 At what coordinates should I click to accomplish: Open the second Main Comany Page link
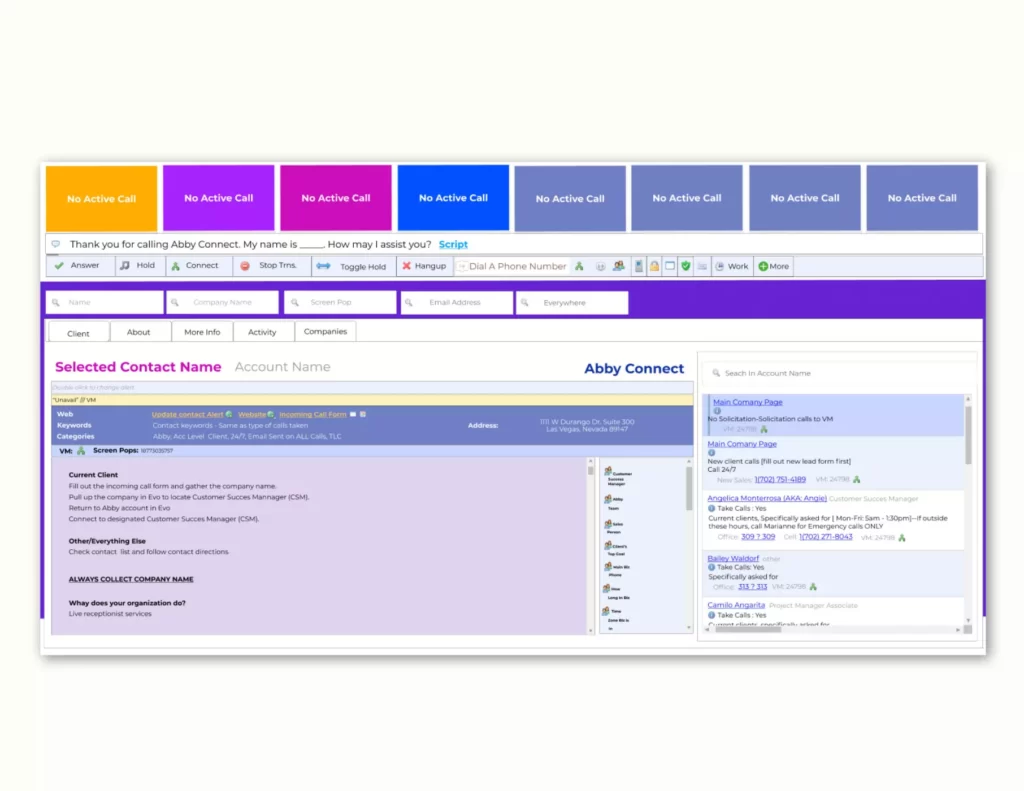(743, 444)
